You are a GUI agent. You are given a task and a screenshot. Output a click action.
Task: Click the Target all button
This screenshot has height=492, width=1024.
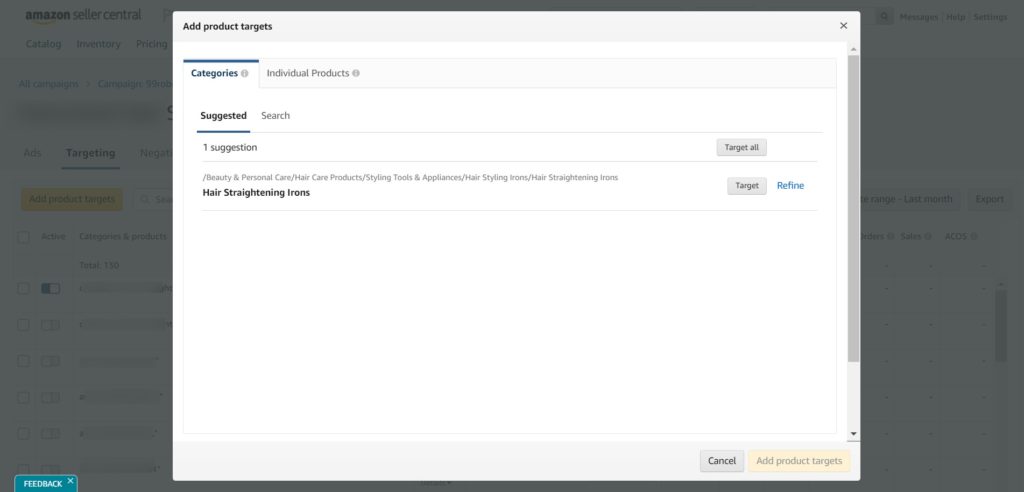click(741, 148)
